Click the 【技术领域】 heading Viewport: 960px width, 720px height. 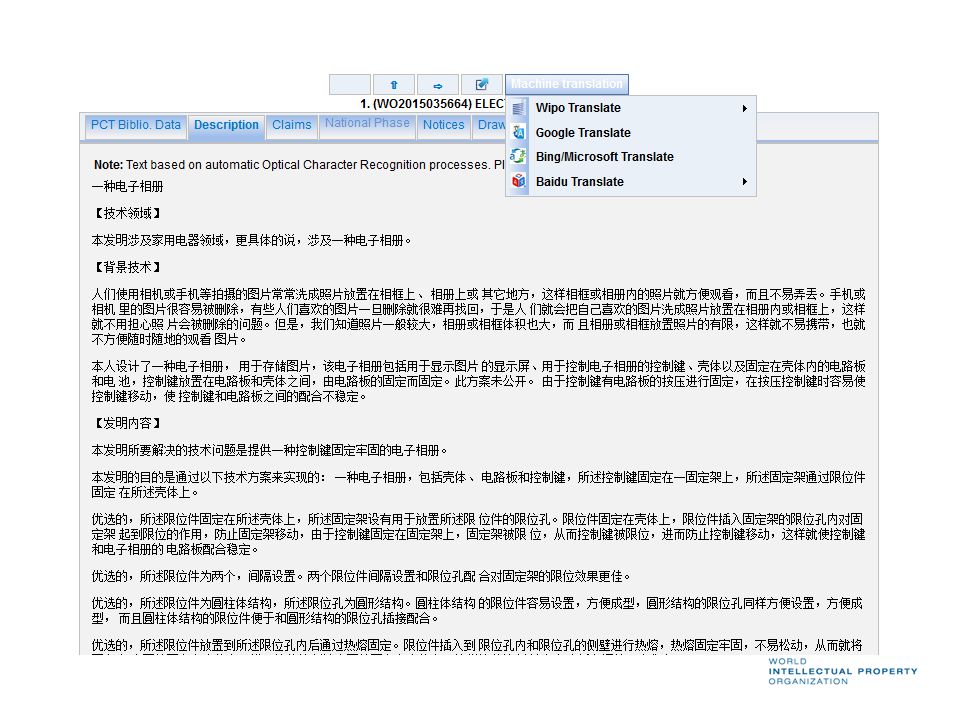coord(127,213)
